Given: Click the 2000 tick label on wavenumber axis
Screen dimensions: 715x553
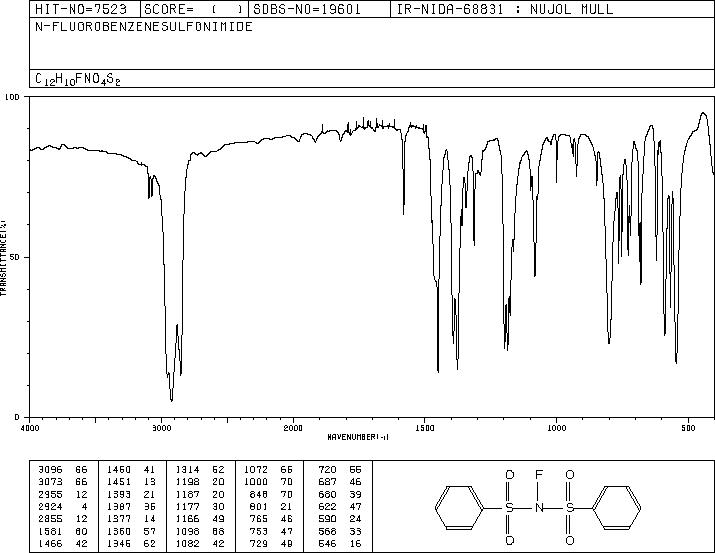Looking at the screenshot, I should point(293,428).
